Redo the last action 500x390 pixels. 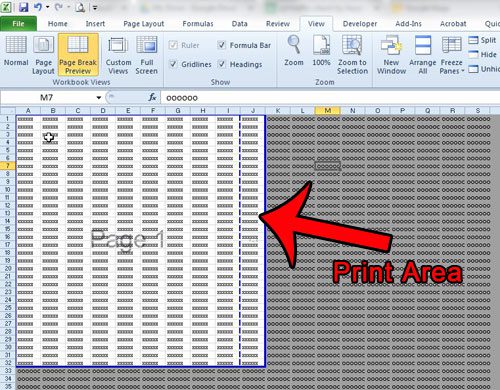point(59,7)
